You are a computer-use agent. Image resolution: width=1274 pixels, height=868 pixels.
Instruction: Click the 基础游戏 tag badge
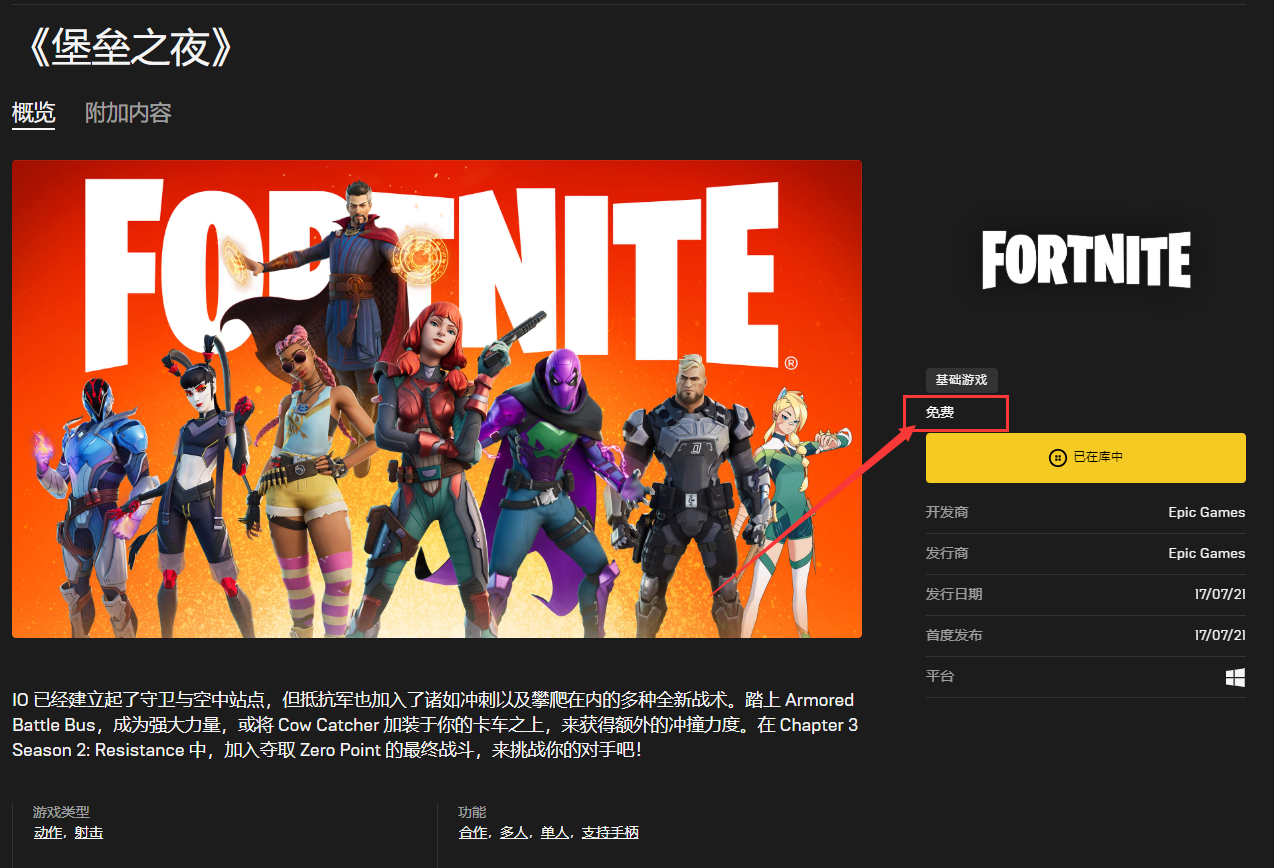(961, 380)
